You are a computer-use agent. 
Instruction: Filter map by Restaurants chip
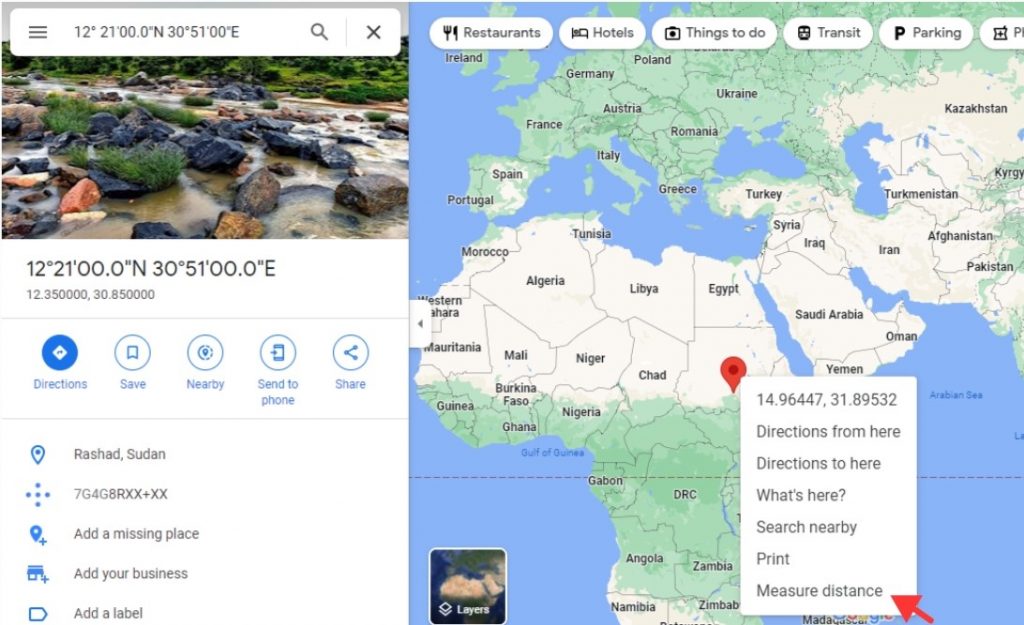(491, 33)
